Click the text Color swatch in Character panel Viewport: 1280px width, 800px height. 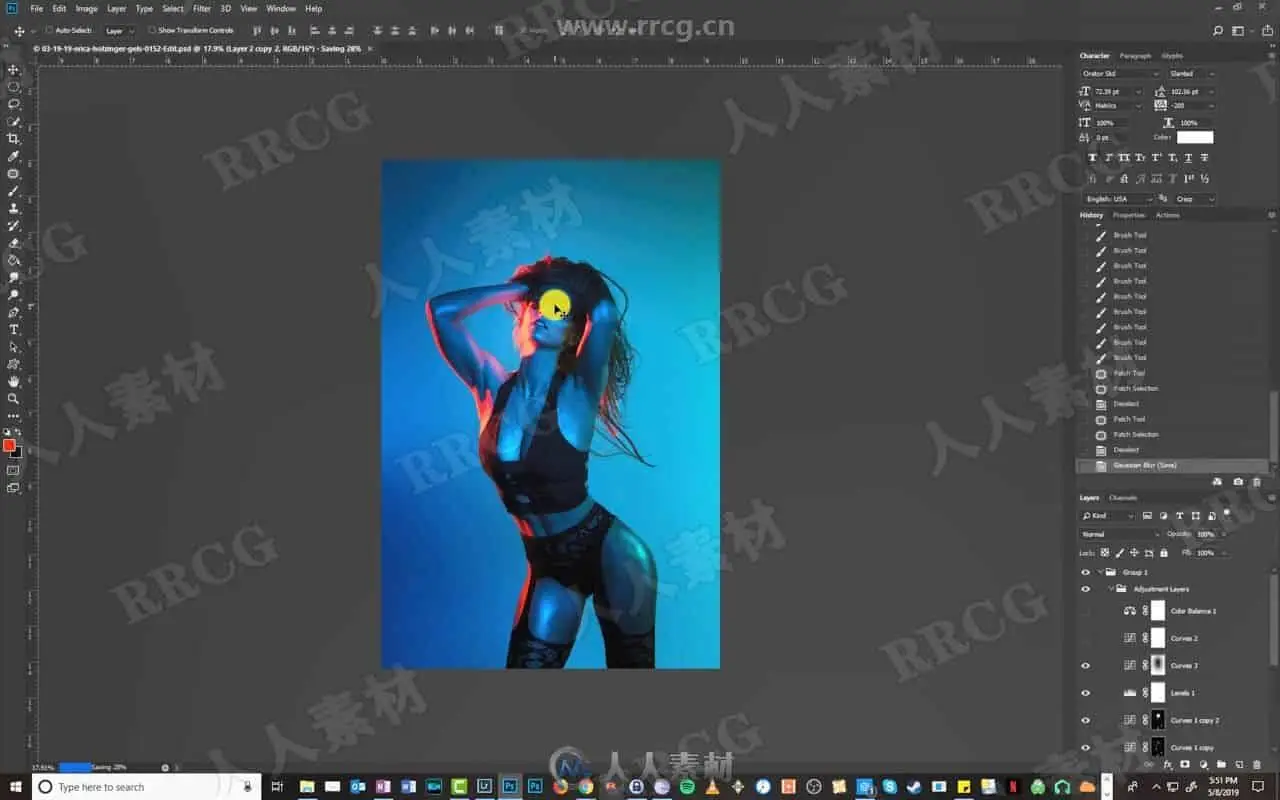pos(1195,138)
